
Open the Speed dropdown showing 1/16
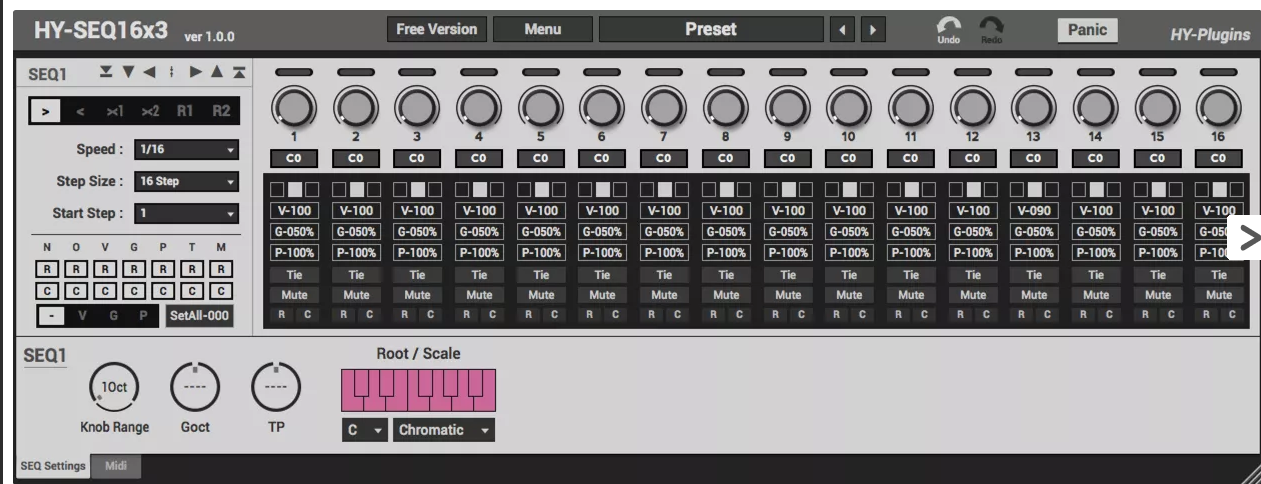[x=187, y=150]
